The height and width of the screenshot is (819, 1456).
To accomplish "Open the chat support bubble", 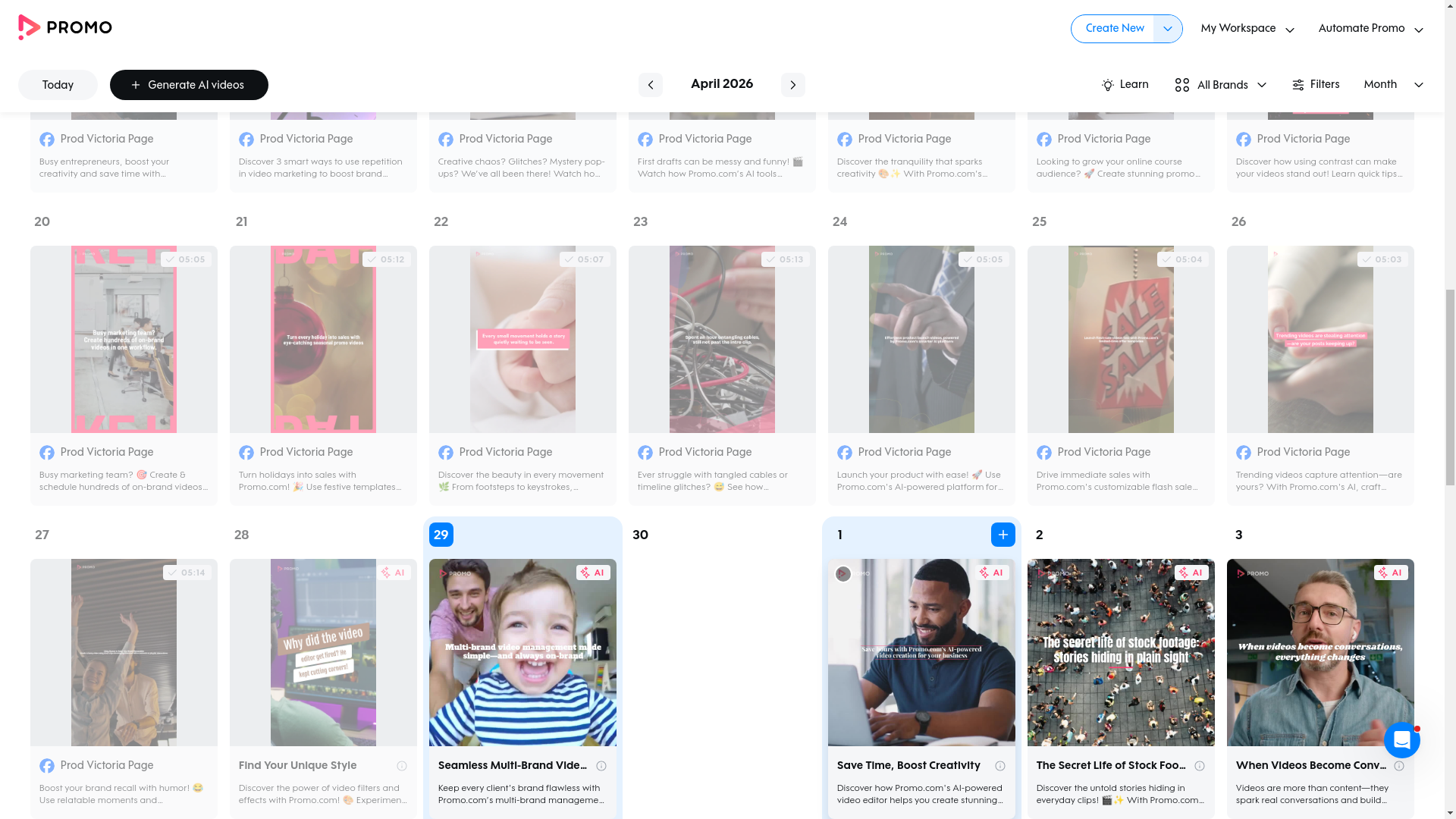I will pyautogui.click(x=1401, y=739).
